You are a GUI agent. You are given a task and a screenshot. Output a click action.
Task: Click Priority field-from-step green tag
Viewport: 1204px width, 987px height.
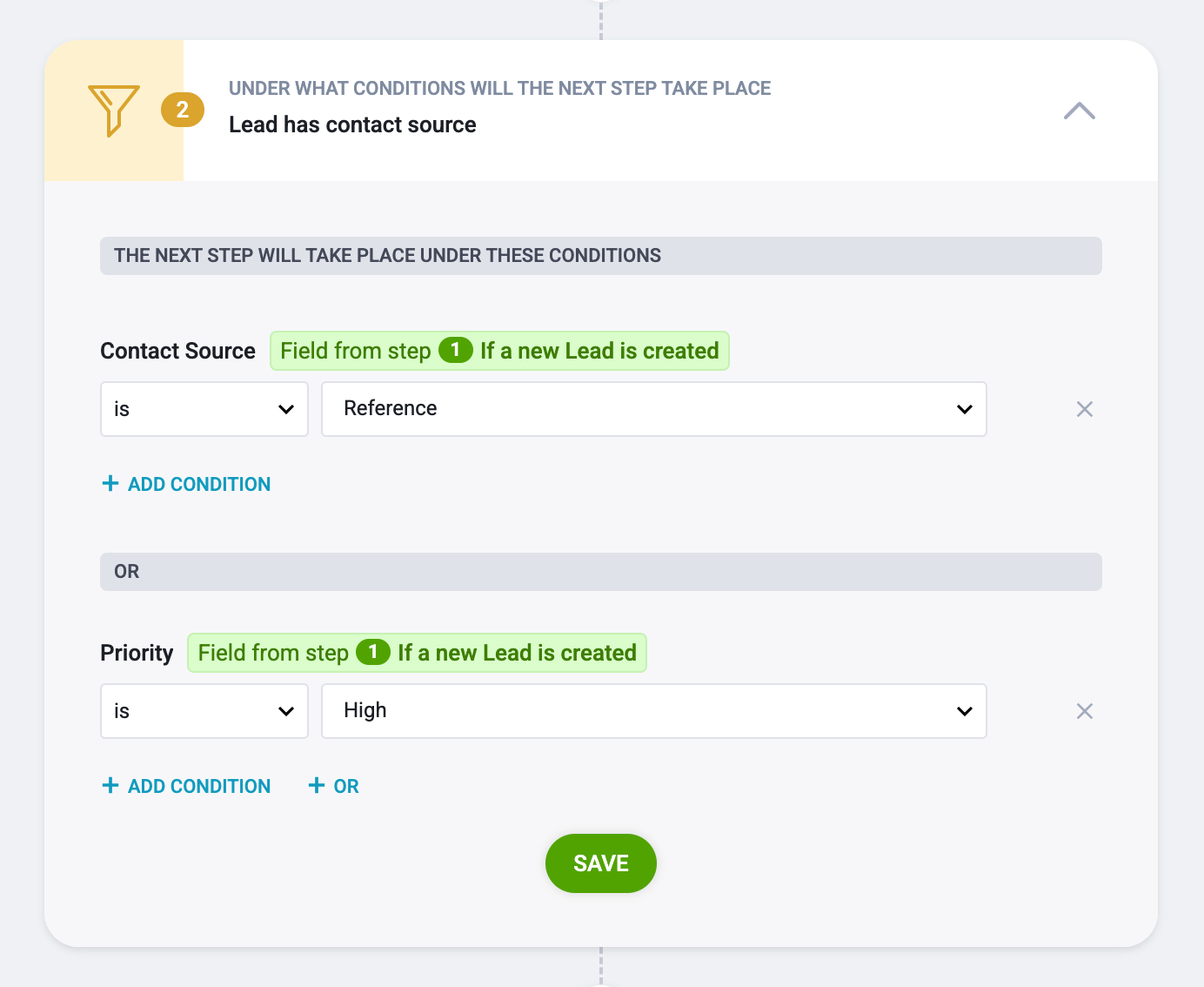pos(417,653)
